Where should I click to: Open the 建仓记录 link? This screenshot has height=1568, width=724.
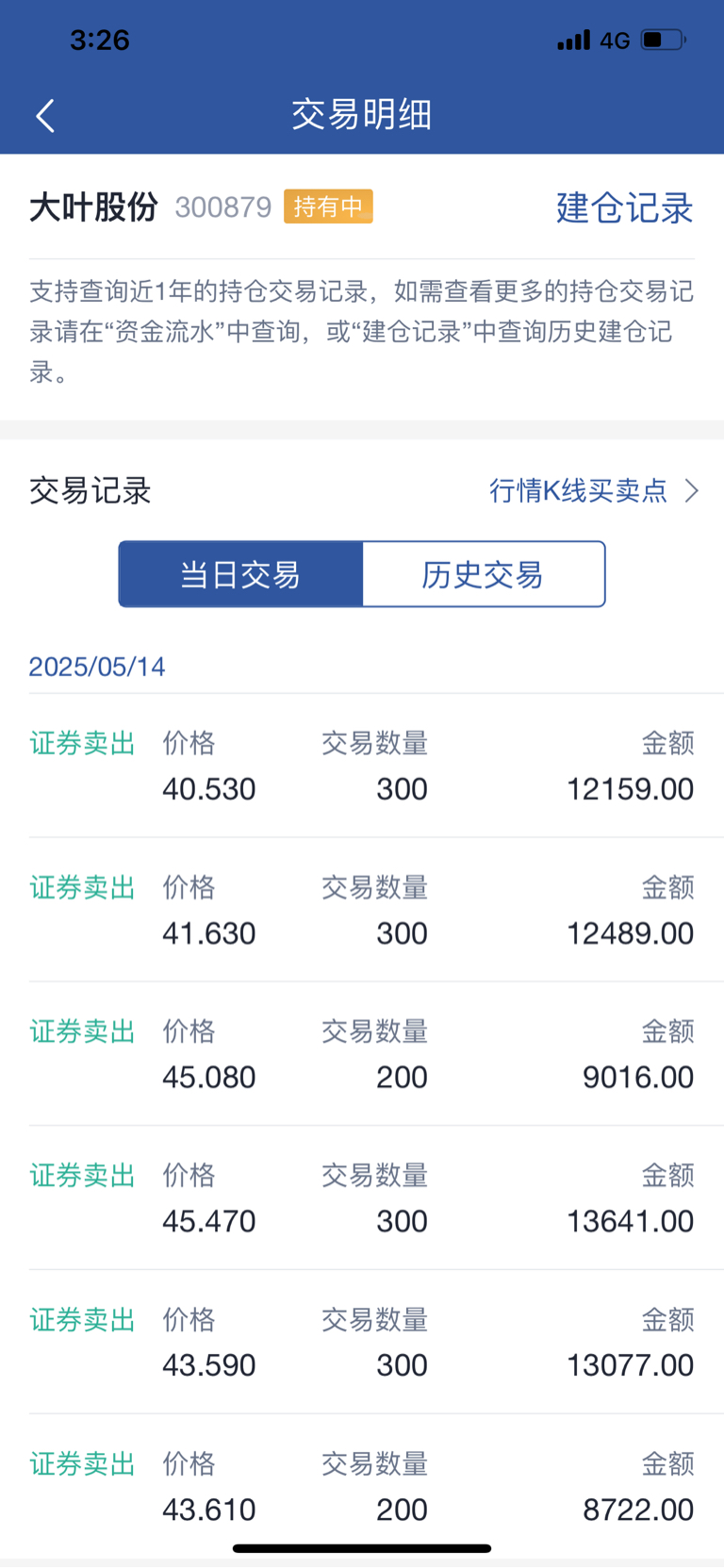[x=624, y=207]
